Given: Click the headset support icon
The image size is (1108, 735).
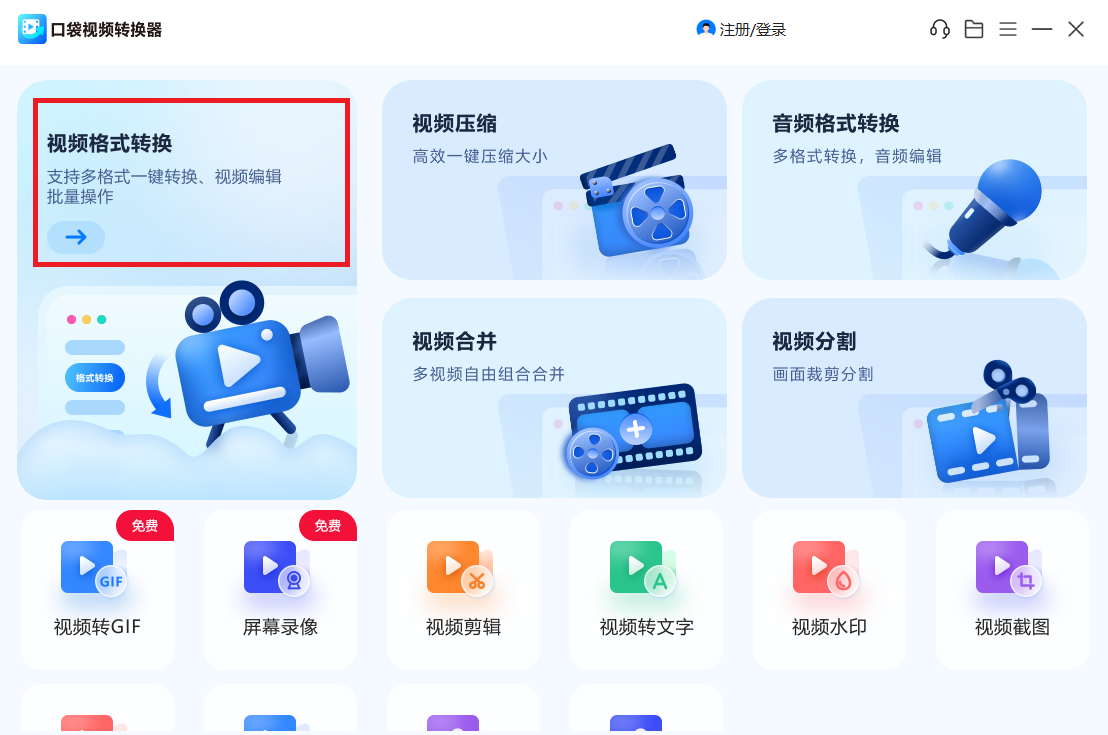Looking at the screenshot, I should (x=939, y=29).
